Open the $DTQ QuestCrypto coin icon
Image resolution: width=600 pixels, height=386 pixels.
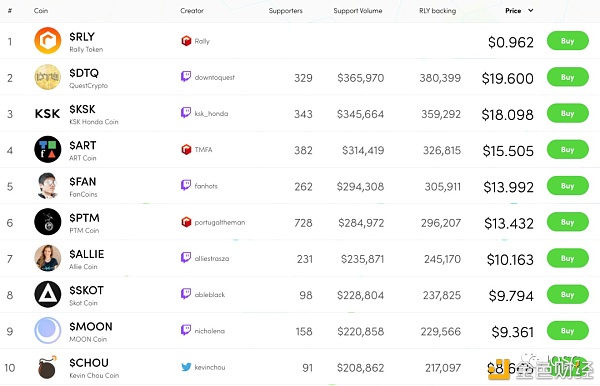click(x=47, y=77)
